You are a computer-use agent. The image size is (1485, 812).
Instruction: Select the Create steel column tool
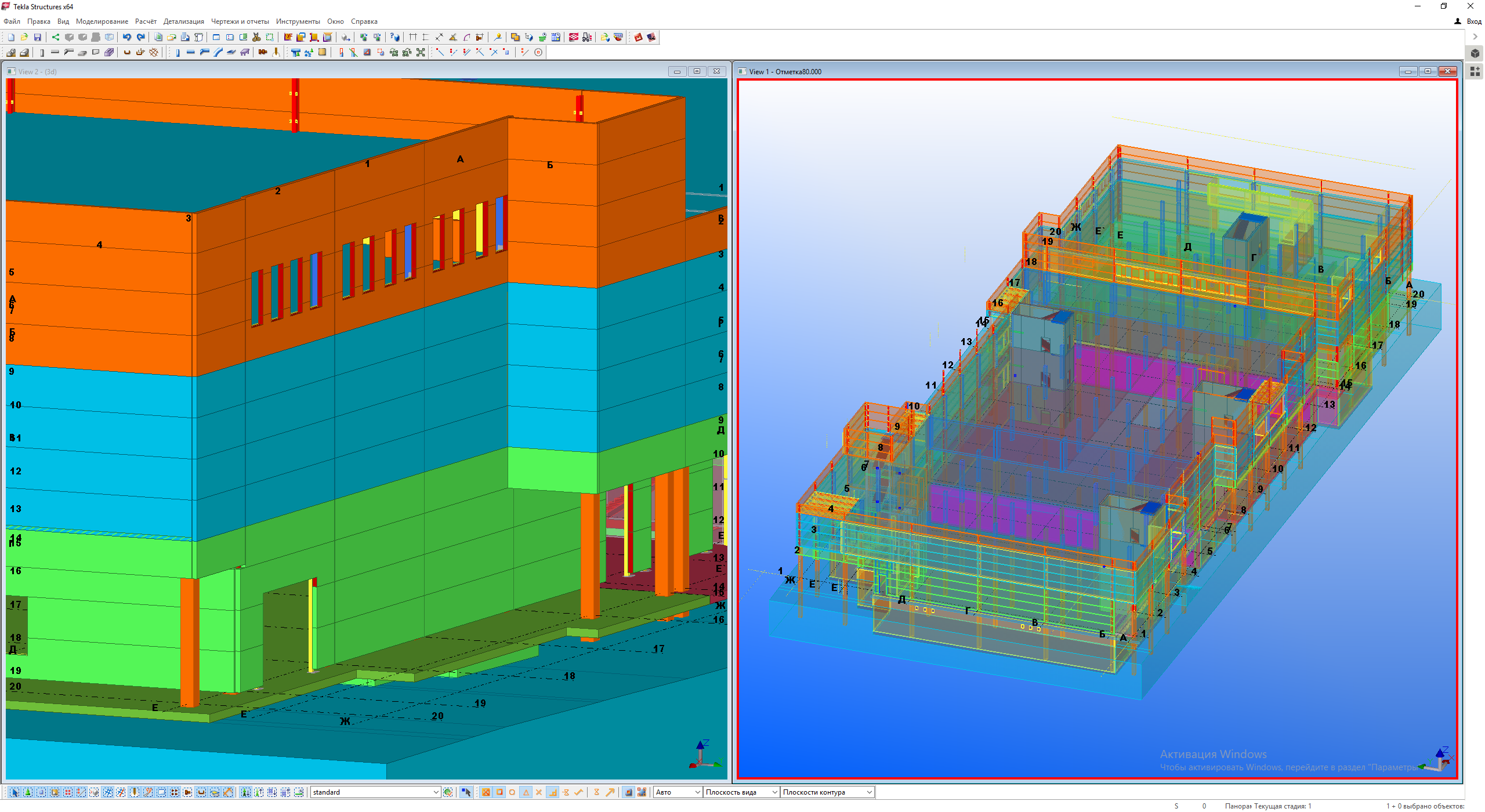point(178,52)
